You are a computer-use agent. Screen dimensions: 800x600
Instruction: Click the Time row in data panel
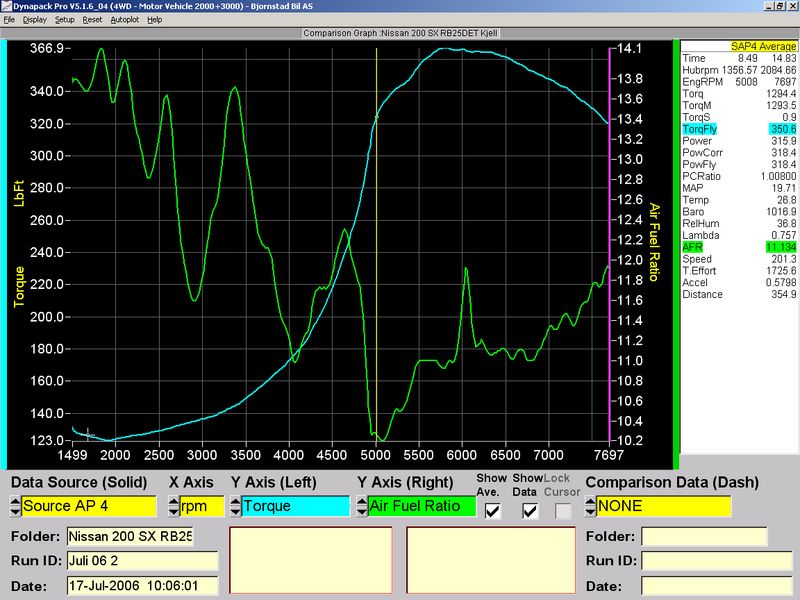tap(739, 59)
